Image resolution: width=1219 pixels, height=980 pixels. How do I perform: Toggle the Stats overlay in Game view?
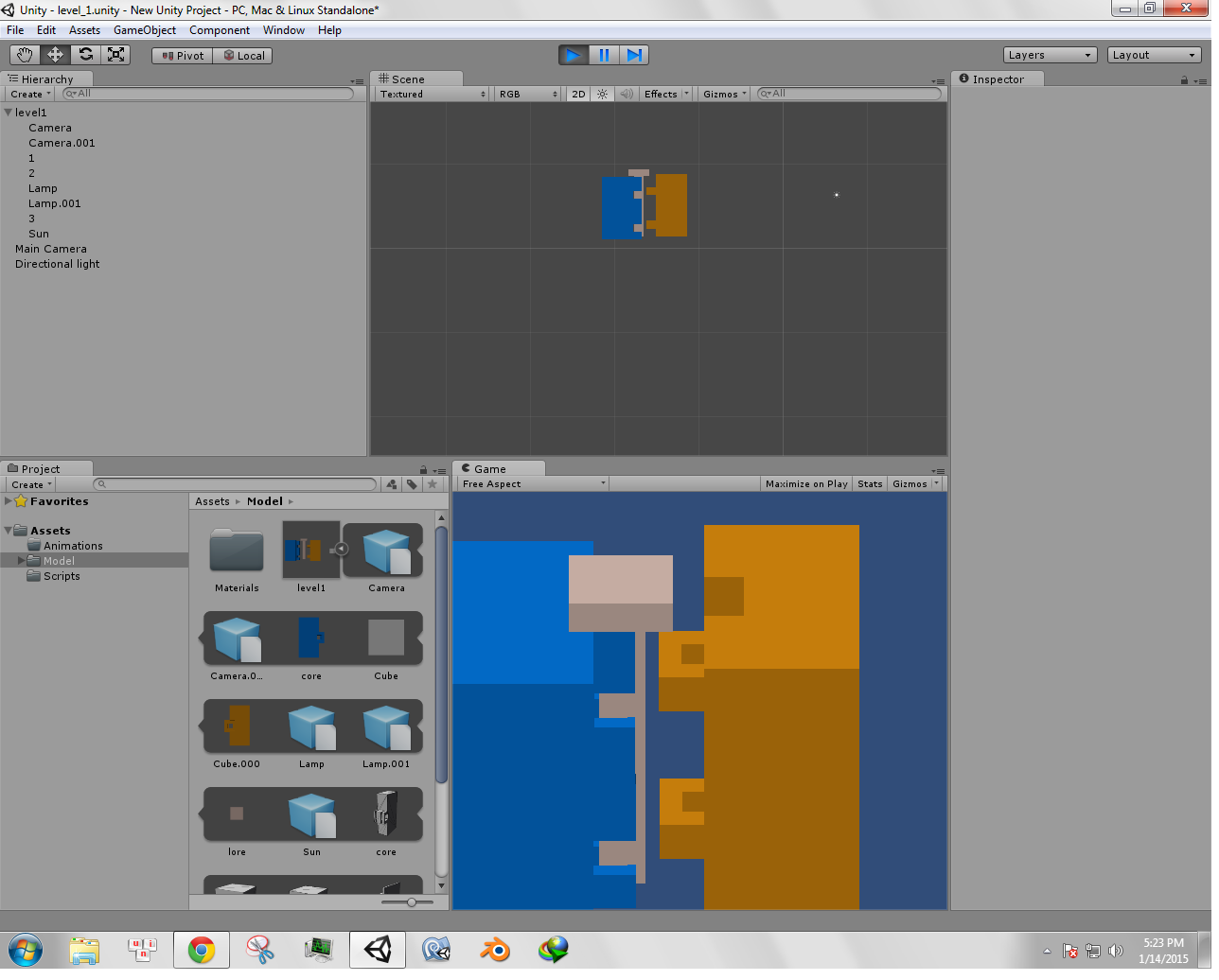point(870,483)
